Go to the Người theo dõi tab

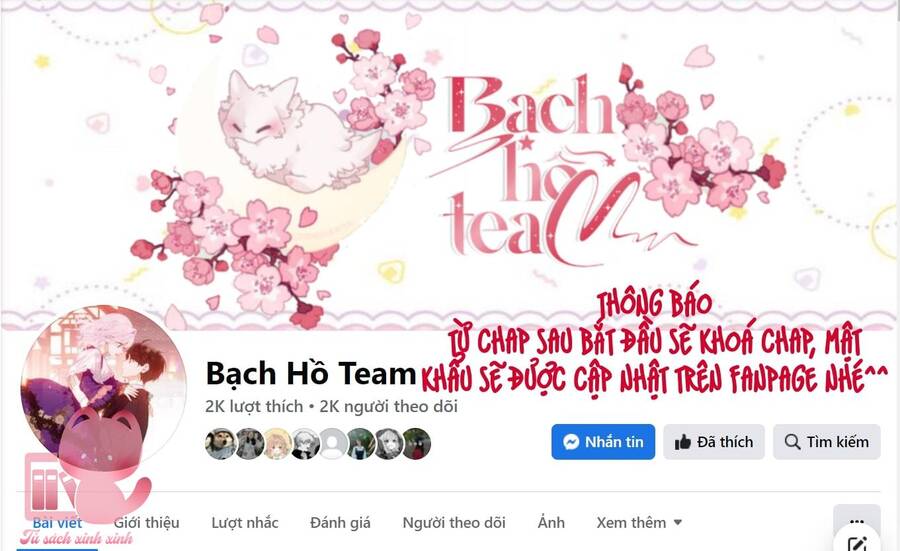click(x=454, y=523)
